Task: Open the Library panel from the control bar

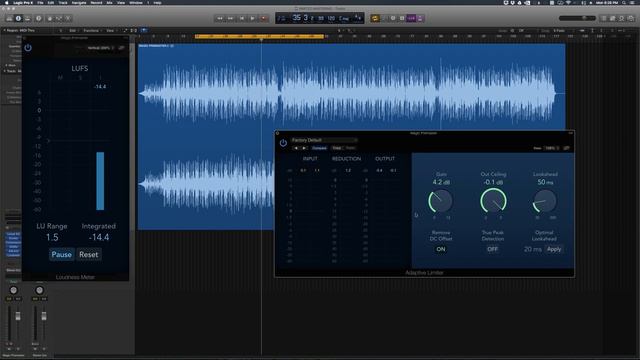Action: [x=9, y=18]
